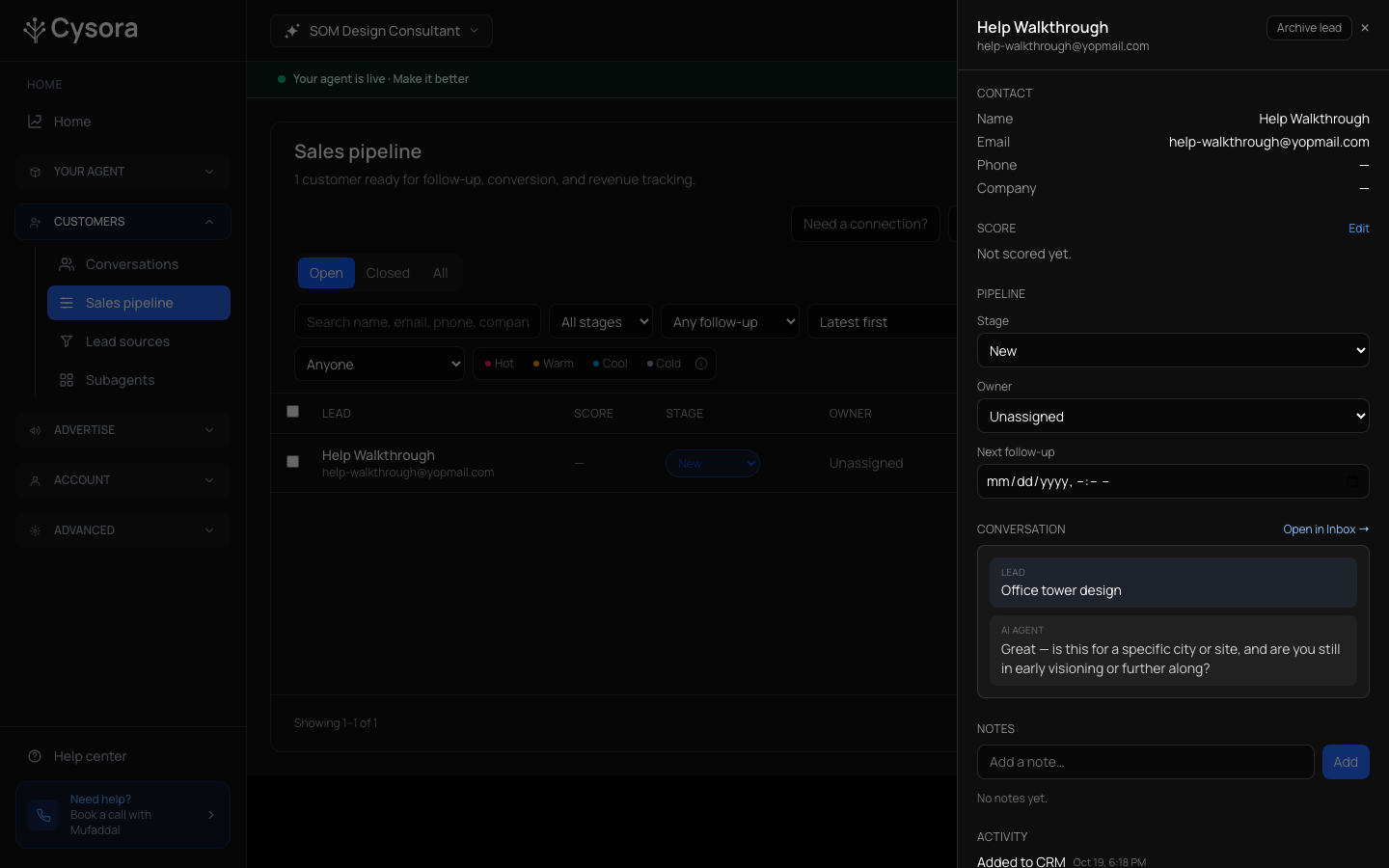Viewport: 1389px width, 868px height.
Task: Go to Sales pipeline in sidebar
Action: click(x=139, y=303)
